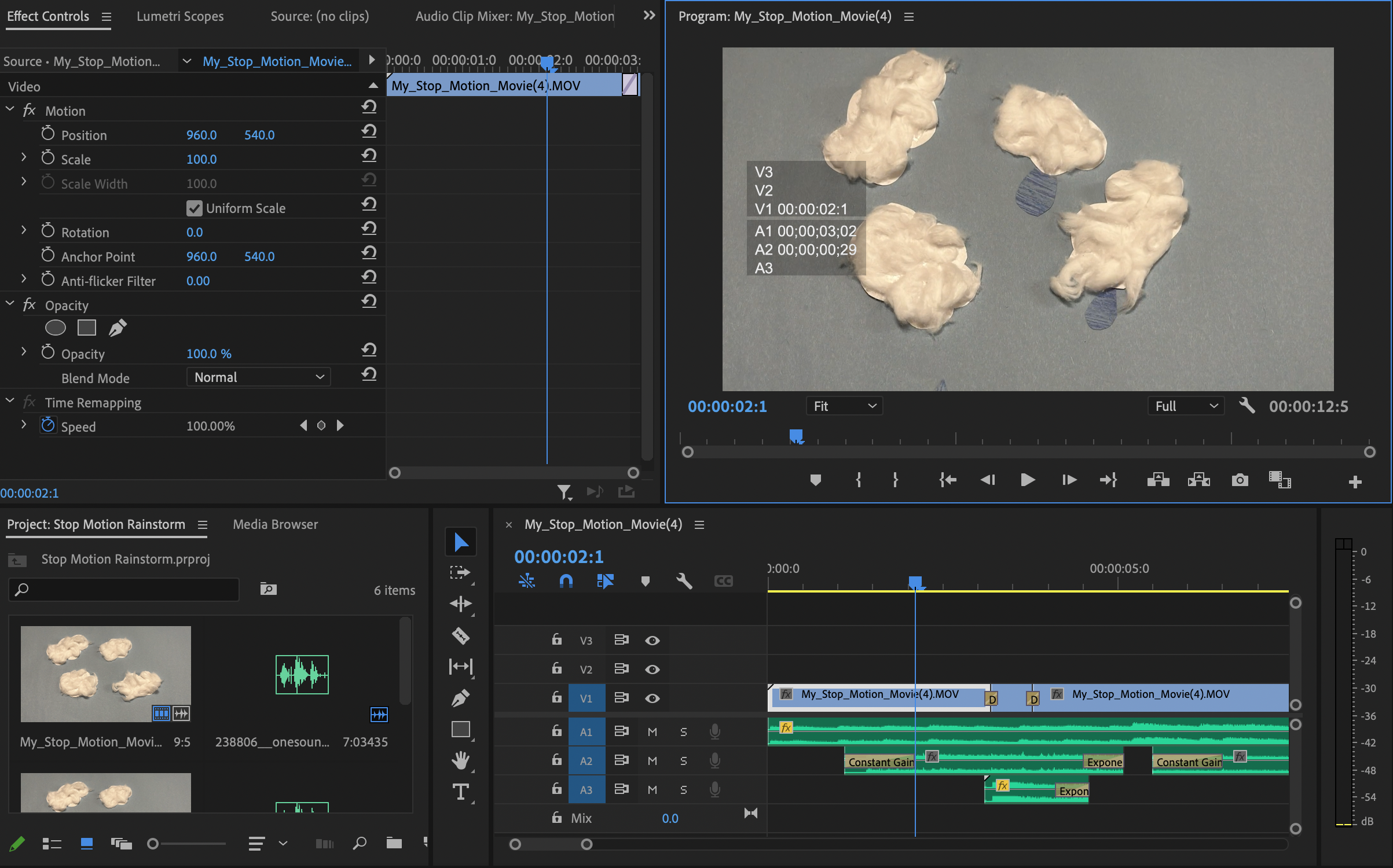The height and width of the screenshot is (868, 1393).
Task: Mute audio track A1
Action: (652, 731)
